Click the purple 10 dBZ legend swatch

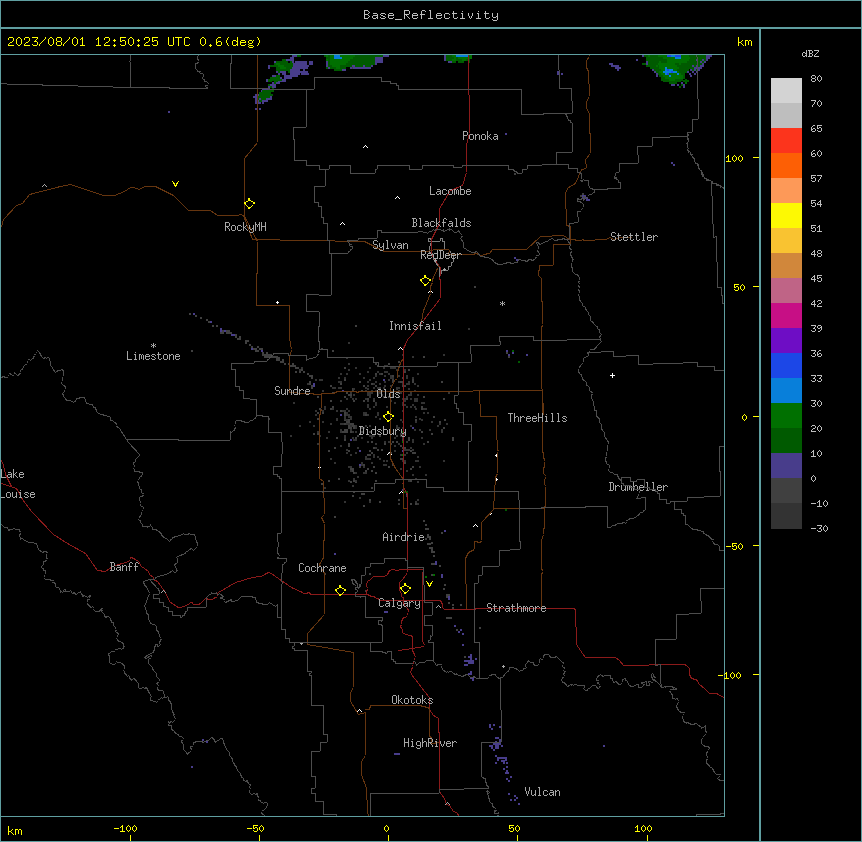coord(786,466)
